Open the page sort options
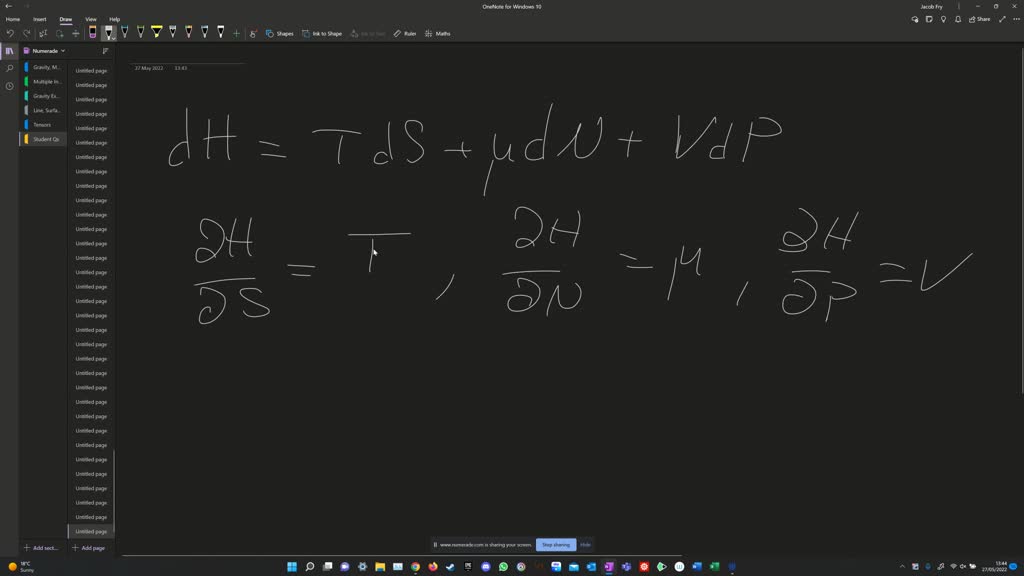The width and height of the screenshot is (1024, 576). pos(106,50)
